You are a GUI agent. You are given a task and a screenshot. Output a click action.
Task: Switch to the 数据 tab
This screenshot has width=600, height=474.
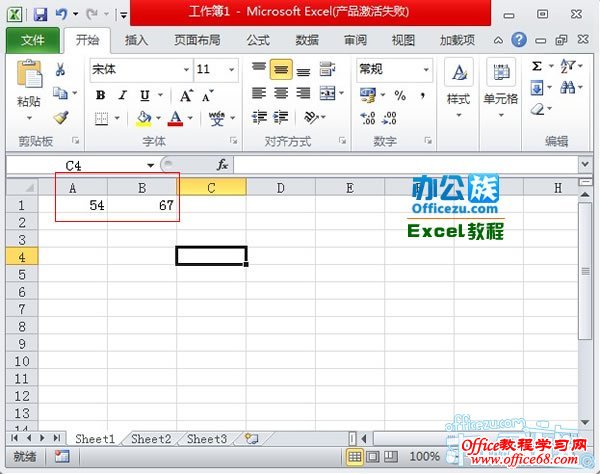point(307,40)
